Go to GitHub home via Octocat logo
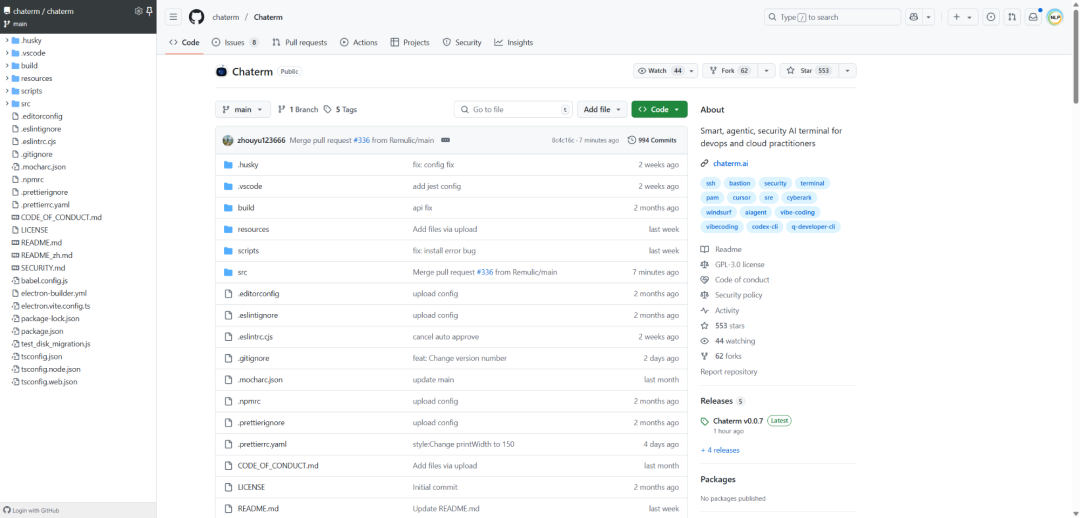1080x518 pixels. 196,17
